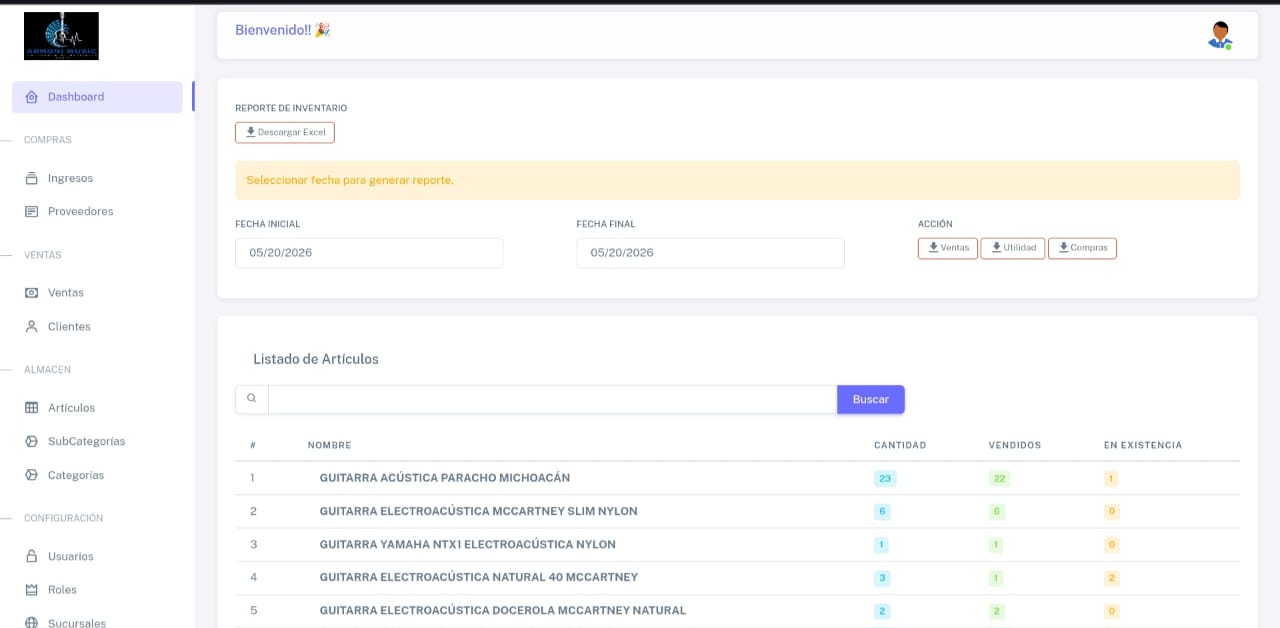Click the Ventas money icon in sidebar
1280x628 pixels.
tap(31, 293)
